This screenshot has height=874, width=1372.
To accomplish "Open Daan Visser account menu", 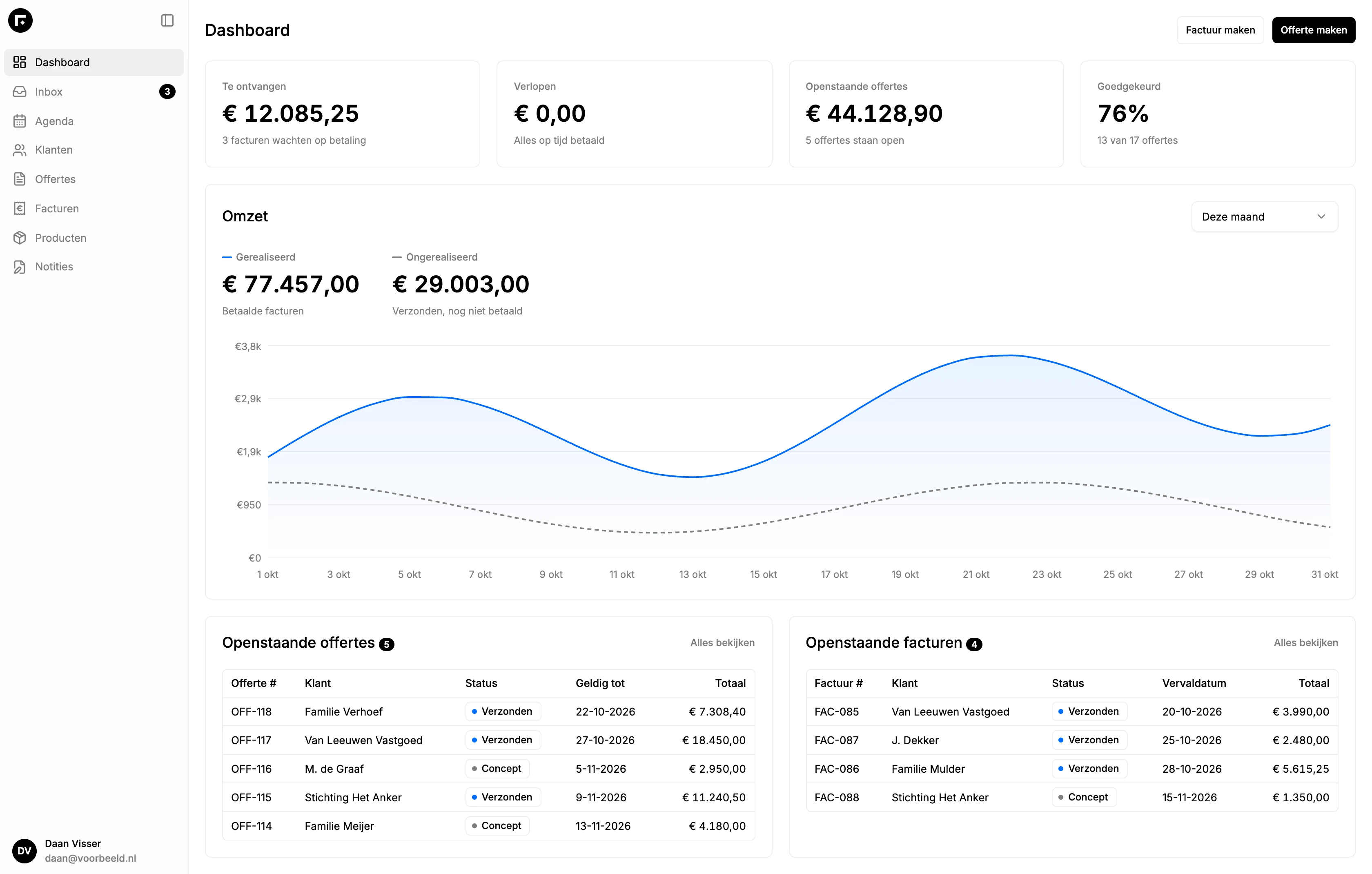I will point(94,851).
